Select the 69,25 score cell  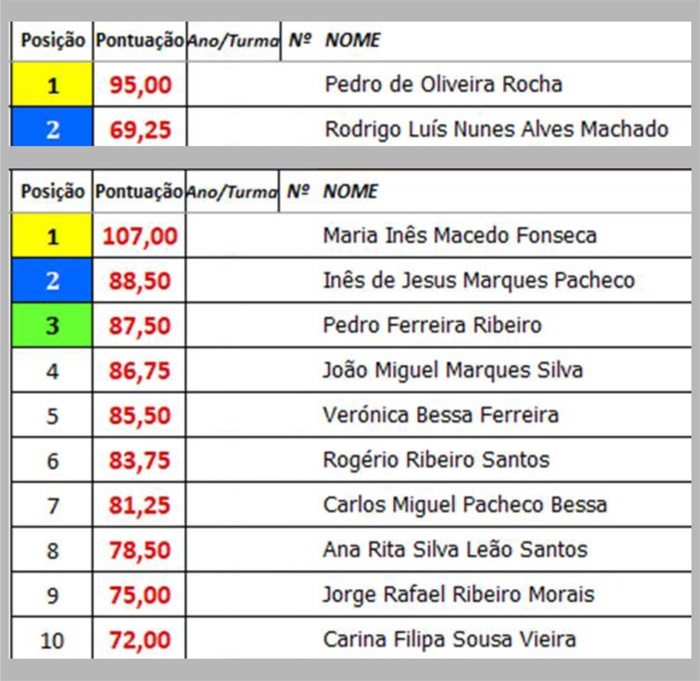(140, 129)
